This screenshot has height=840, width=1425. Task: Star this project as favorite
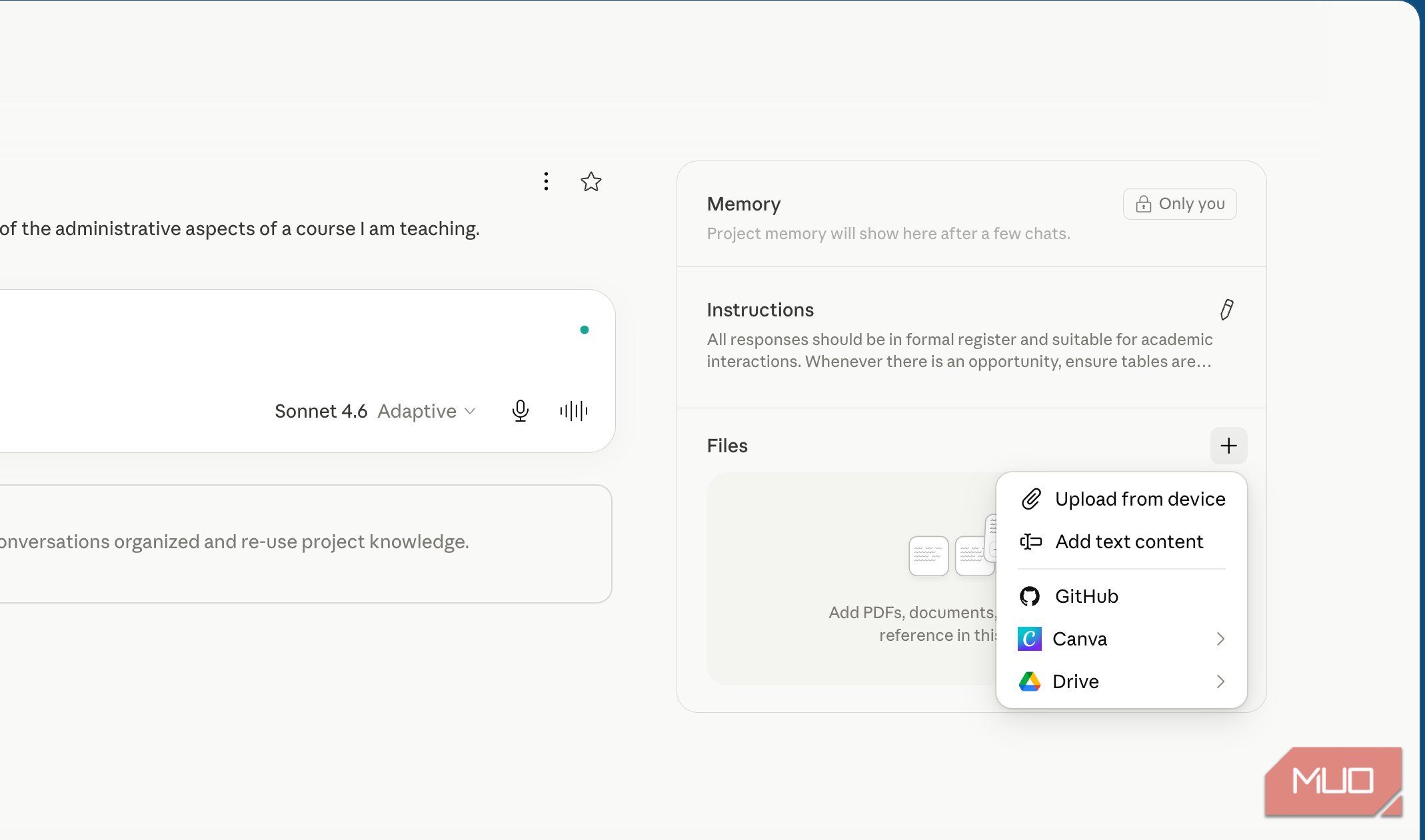click(x=591, y=181)
